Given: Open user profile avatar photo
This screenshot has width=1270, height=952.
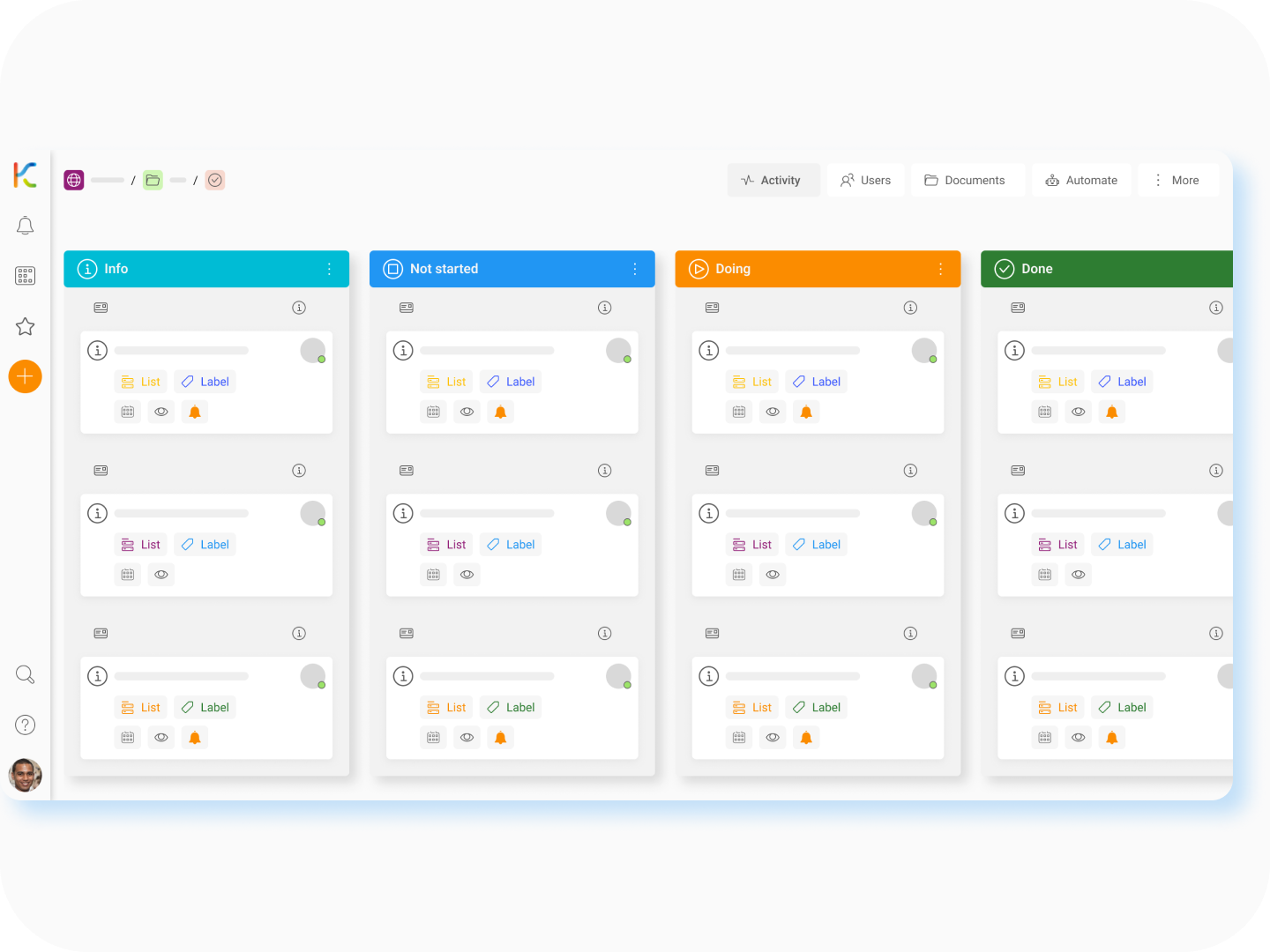Looking at the screenshot, I should click(25, 776).
